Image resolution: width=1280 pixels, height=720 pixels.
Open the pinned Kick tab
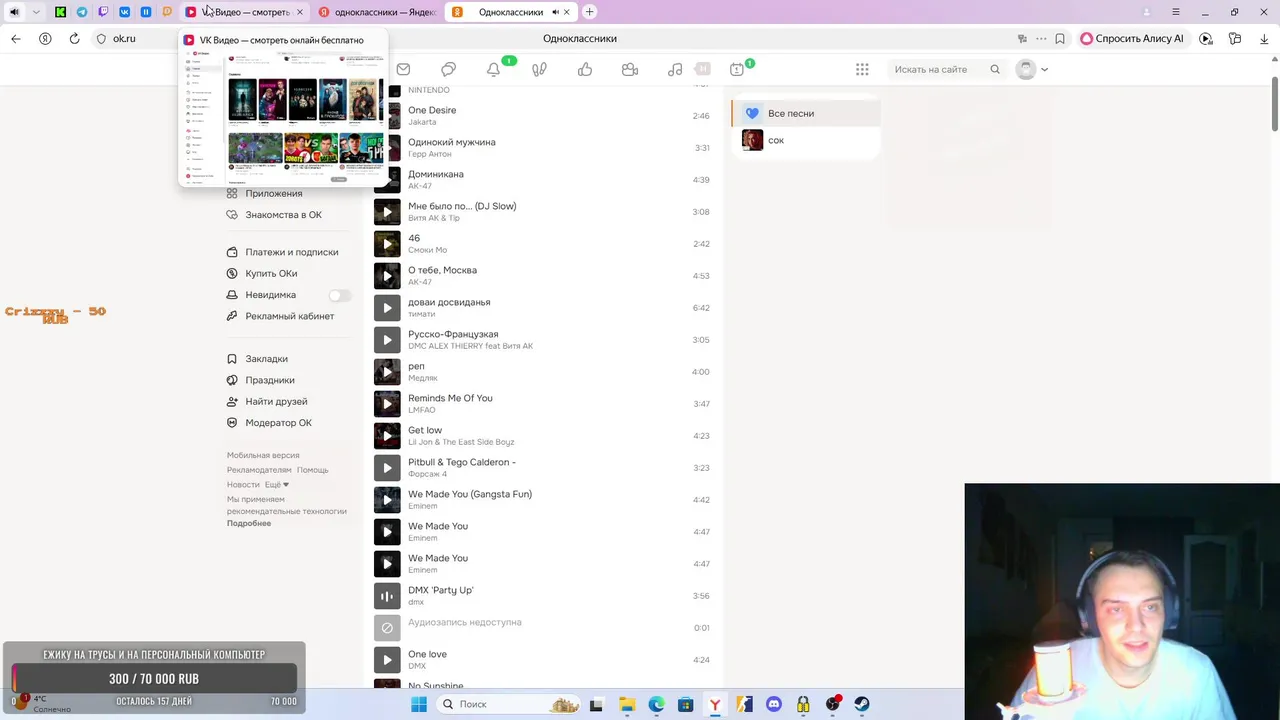pos(60,12)
